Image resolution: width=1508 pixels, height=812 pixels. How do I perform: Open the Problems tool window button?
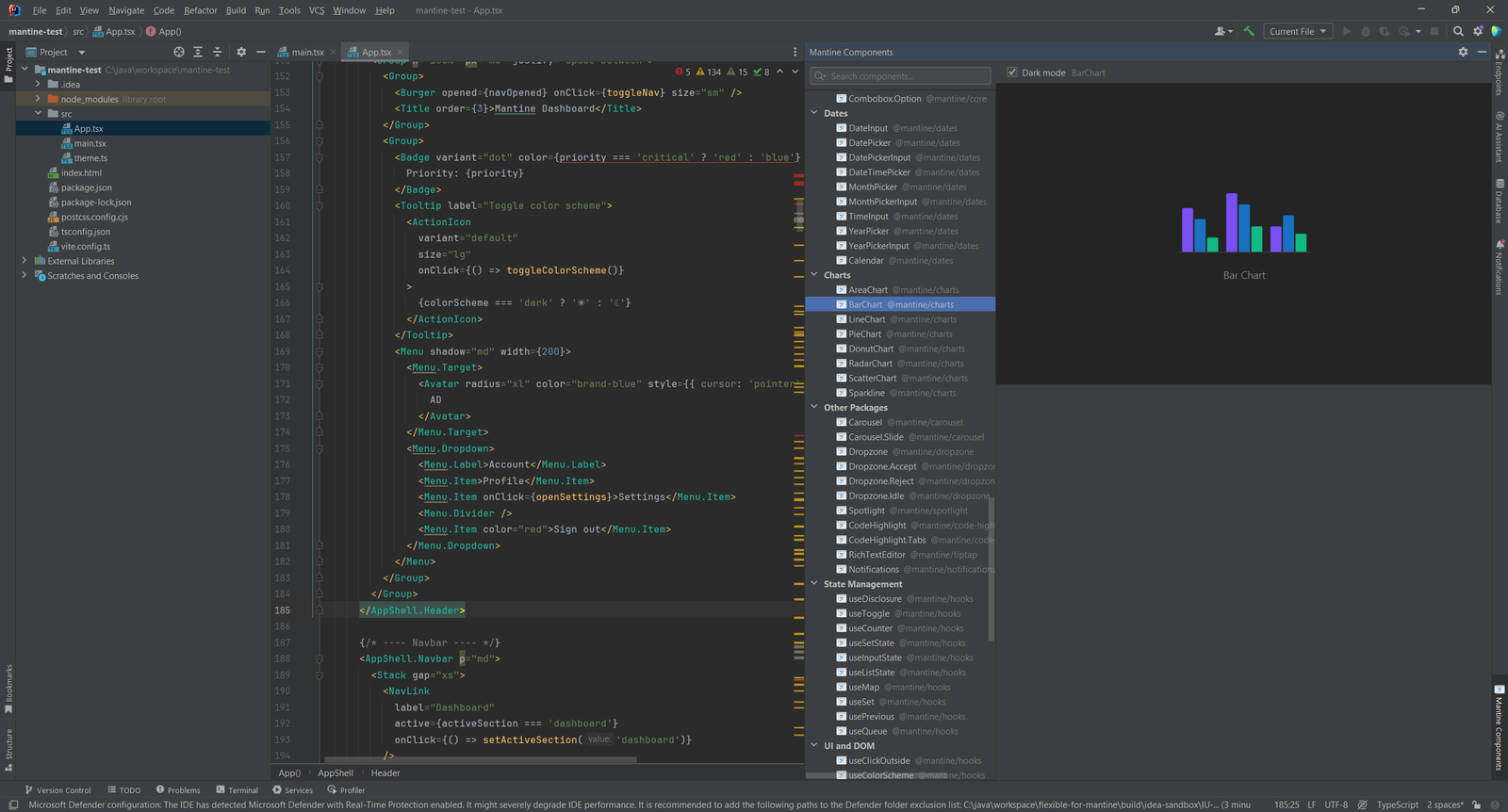(178, 790)
